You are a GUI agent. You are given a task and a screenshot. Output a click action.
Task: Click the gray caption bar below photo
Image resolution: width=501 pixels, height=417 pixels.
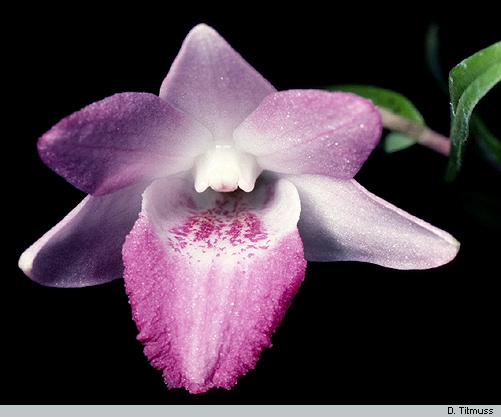point(250,411)
